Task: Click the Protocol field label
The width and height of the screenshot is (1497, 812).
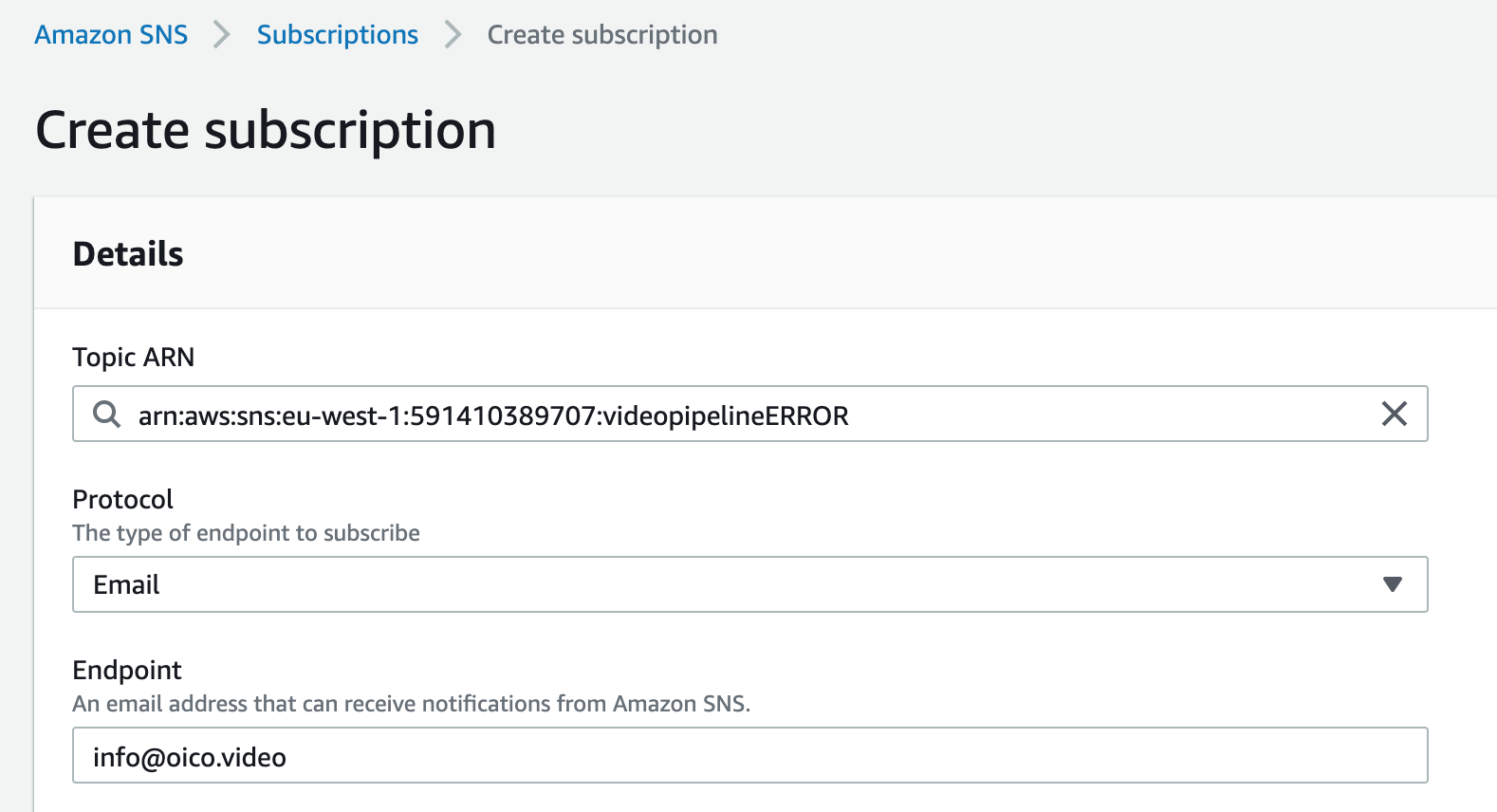Action: coord(122,500)
